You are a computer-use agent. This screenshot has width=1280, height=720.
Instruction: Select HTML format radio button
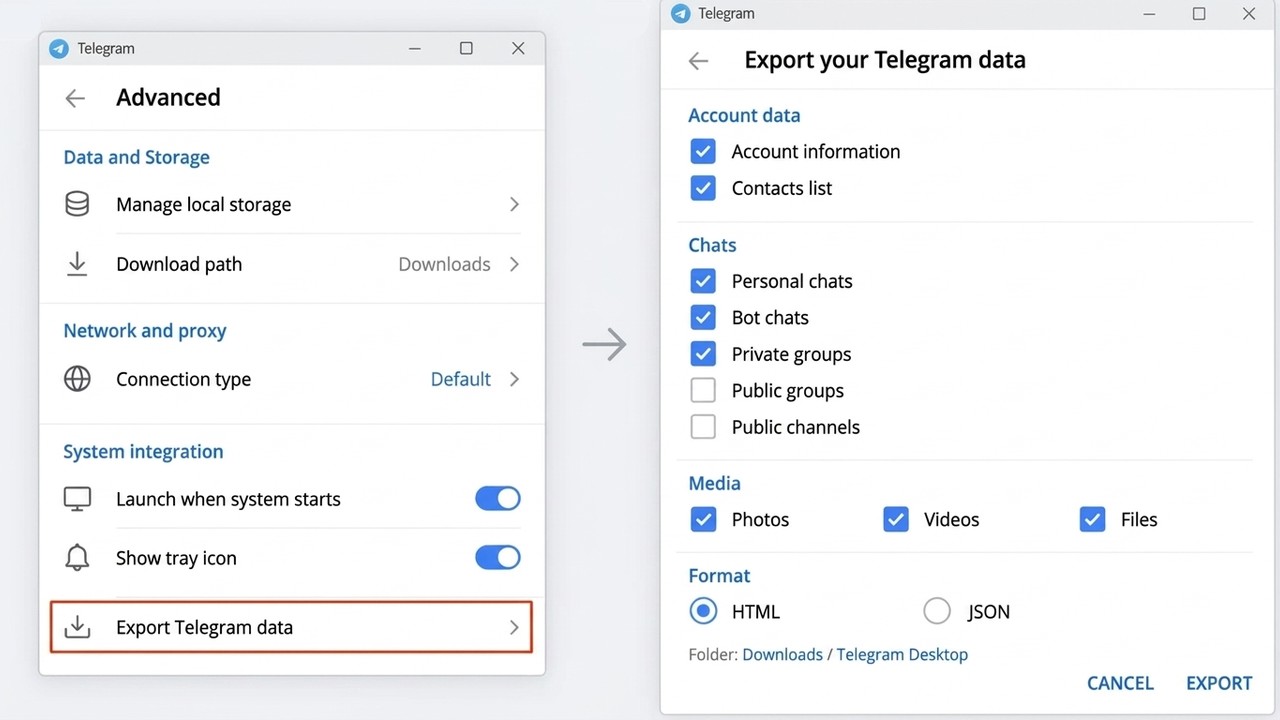(703, 611)
